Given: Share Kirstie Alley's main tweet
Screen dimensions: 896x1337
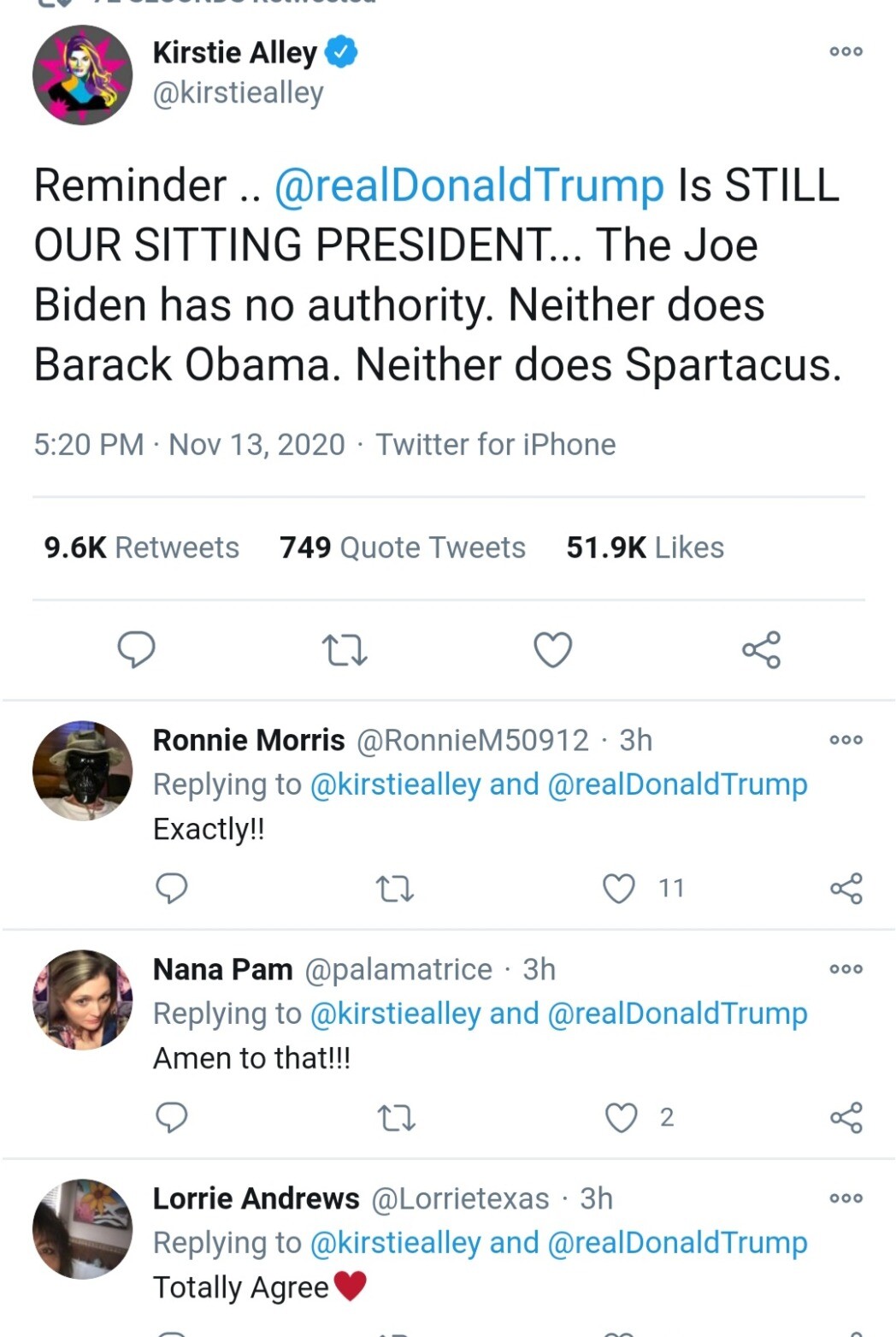Looking at the screenshot, I should [761, 650].
